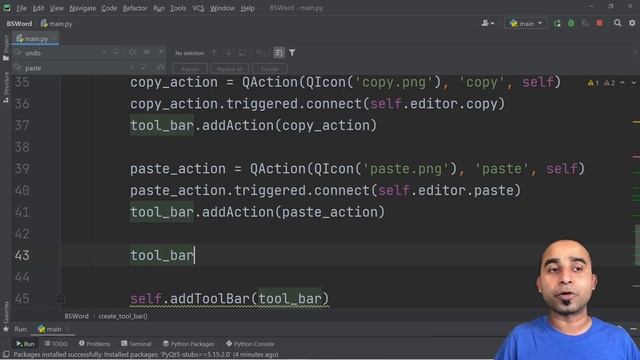
Task: Open the Help menu
Action: 247,8
